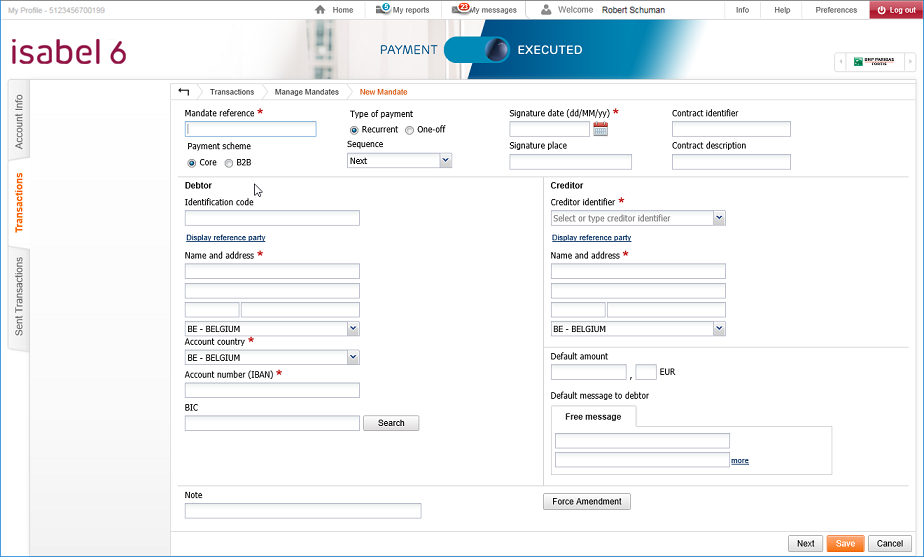
Task: Click the BNP Paribas Fortis bank logo
Action: click(874, 61)
